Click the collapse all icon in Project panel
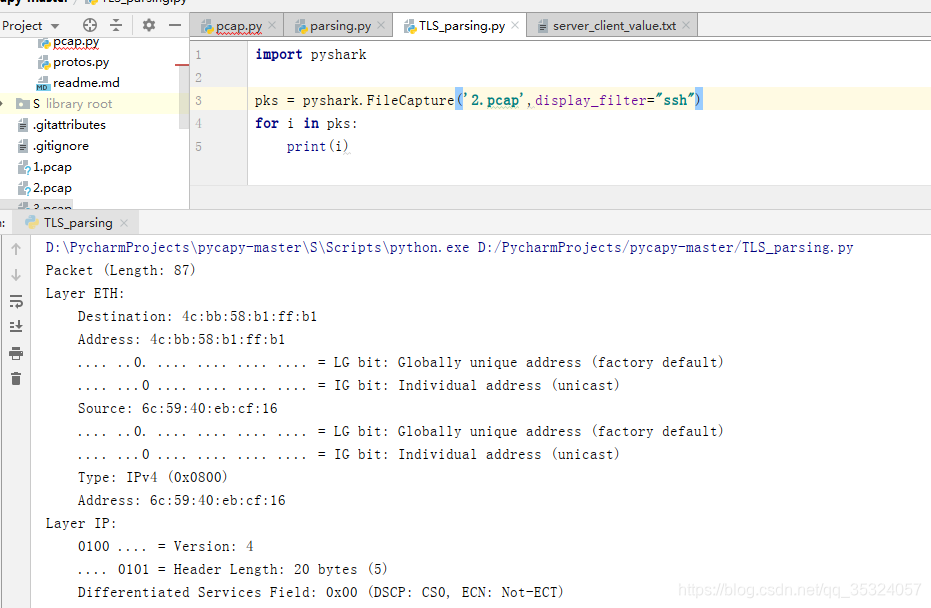This screenshot has width=931, height=608. pyautogui.click(x=116, y=25)
